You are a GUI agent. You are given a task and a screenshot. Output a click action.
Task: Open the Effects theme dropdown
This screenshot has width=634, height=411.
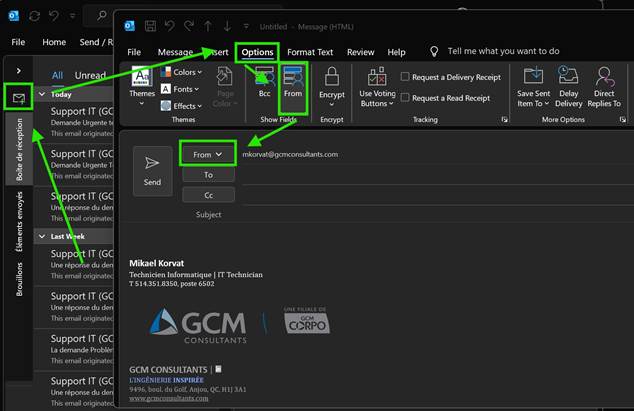click(x=181, y=106)
